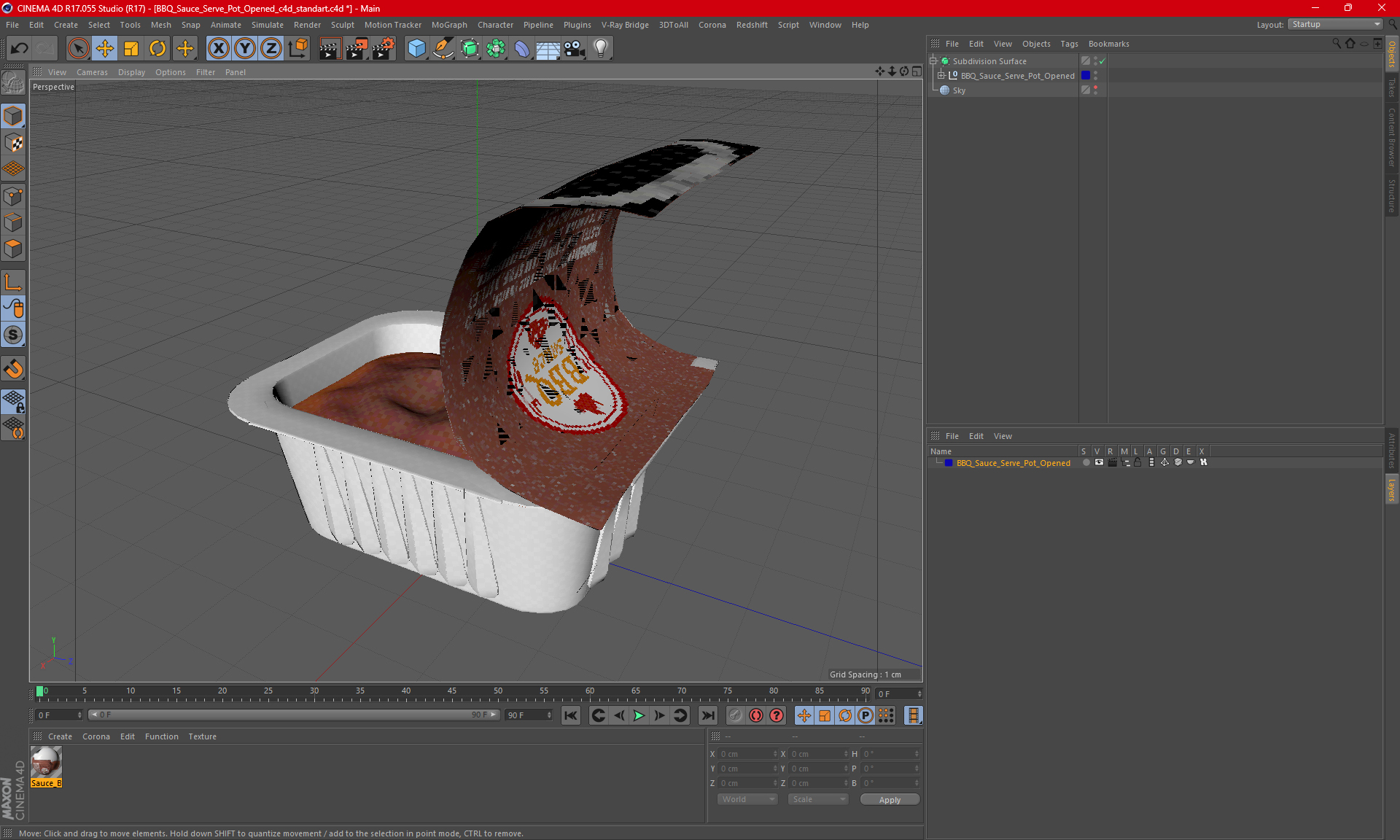Switch to Edges mode
Screen dimensions: 1400x840
tap(13, 222)
